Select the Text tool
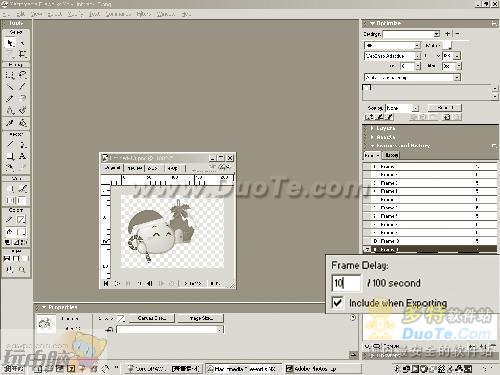The image size is (500, 375). [22, 156]
